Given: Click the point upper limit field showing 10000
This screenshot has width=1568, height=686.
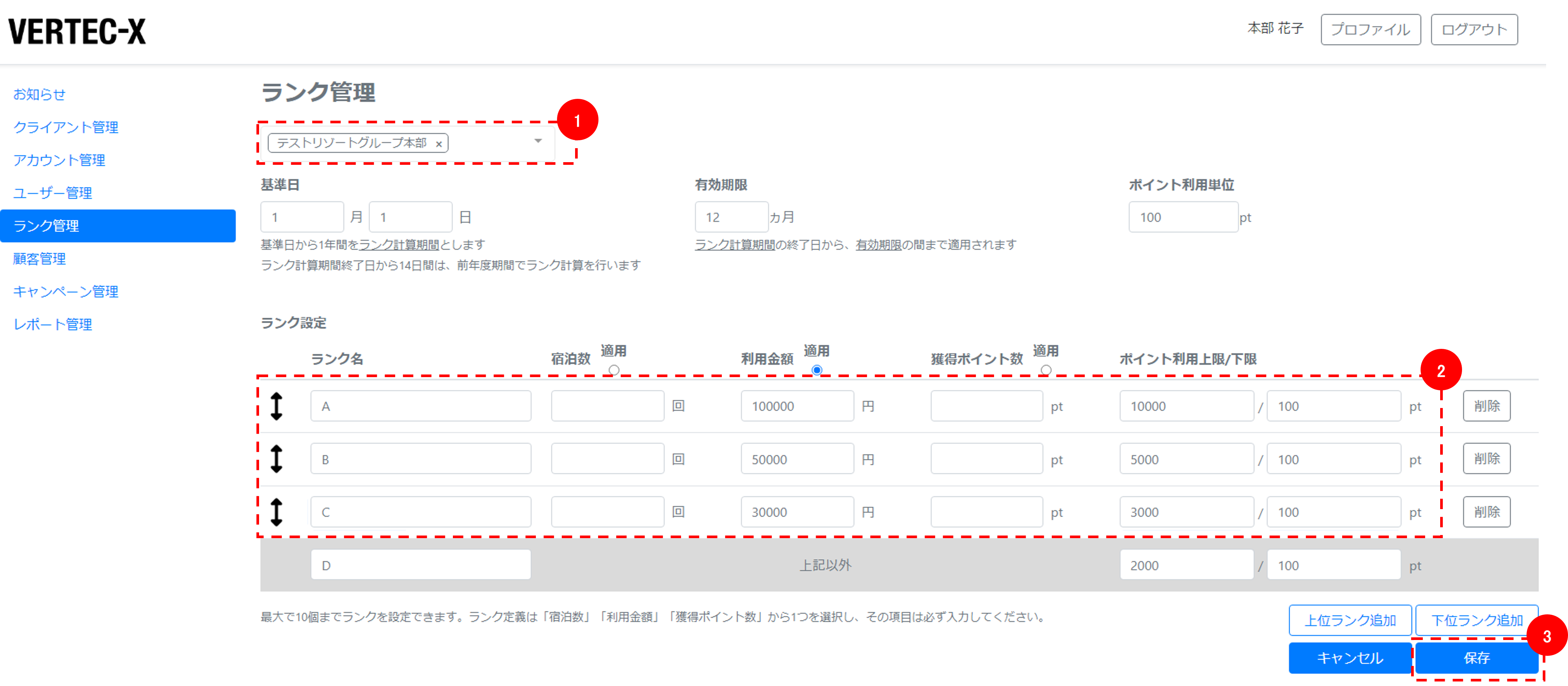Looking at the screenshot, I should pos(1187,406).
